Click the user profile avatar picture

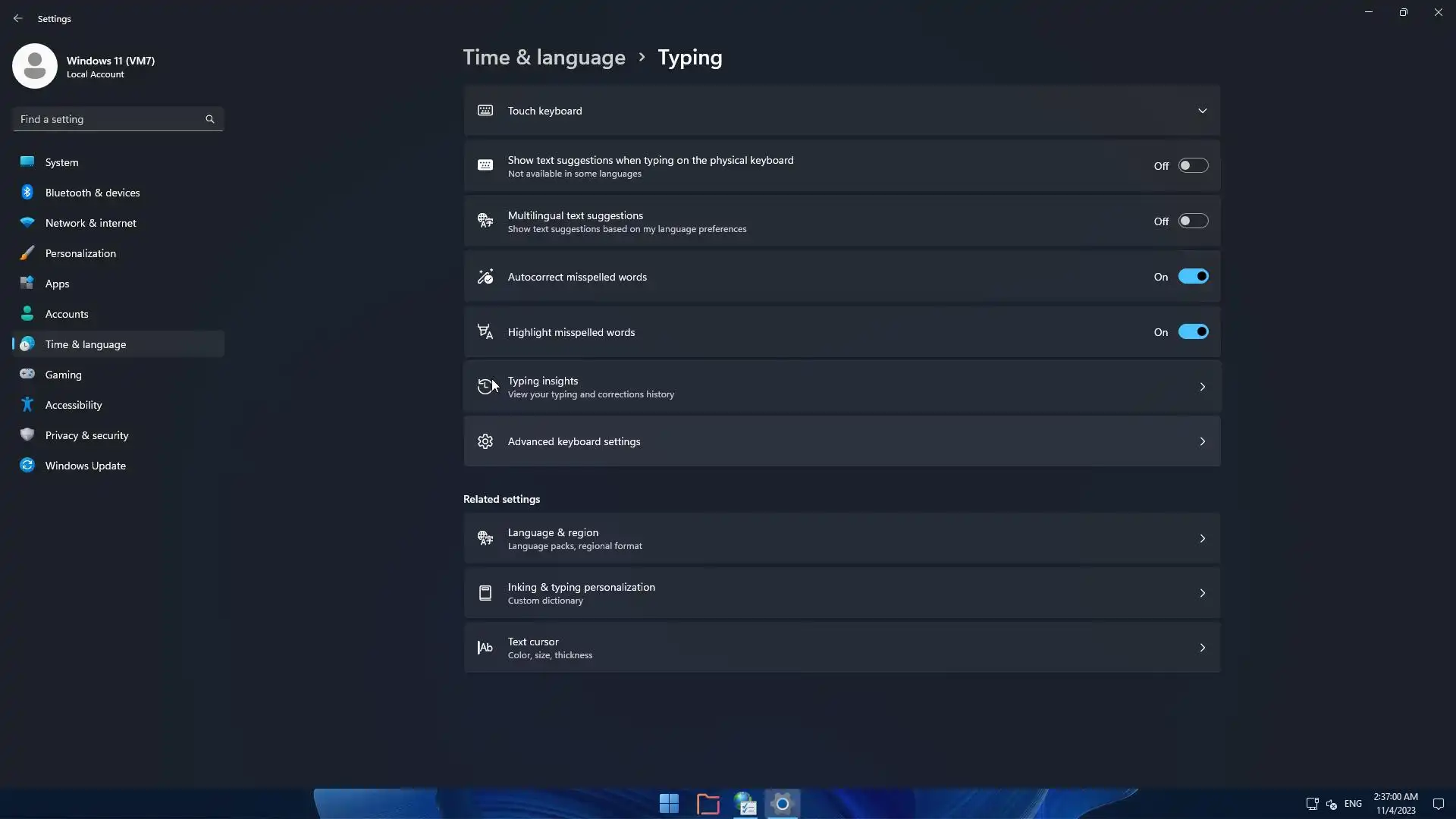[x=35, y=66]
